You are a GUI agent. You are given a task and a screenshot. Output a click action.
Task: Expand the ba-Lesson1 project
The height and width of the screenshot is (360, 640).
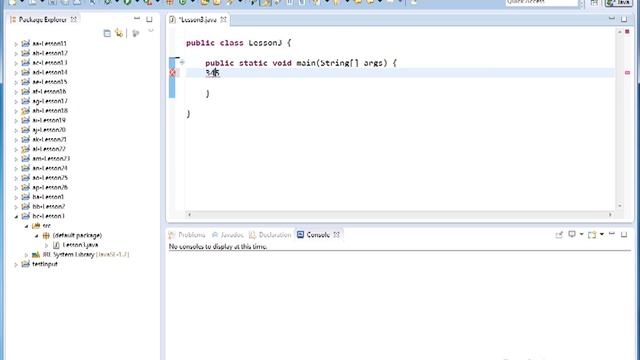(16, 197)
